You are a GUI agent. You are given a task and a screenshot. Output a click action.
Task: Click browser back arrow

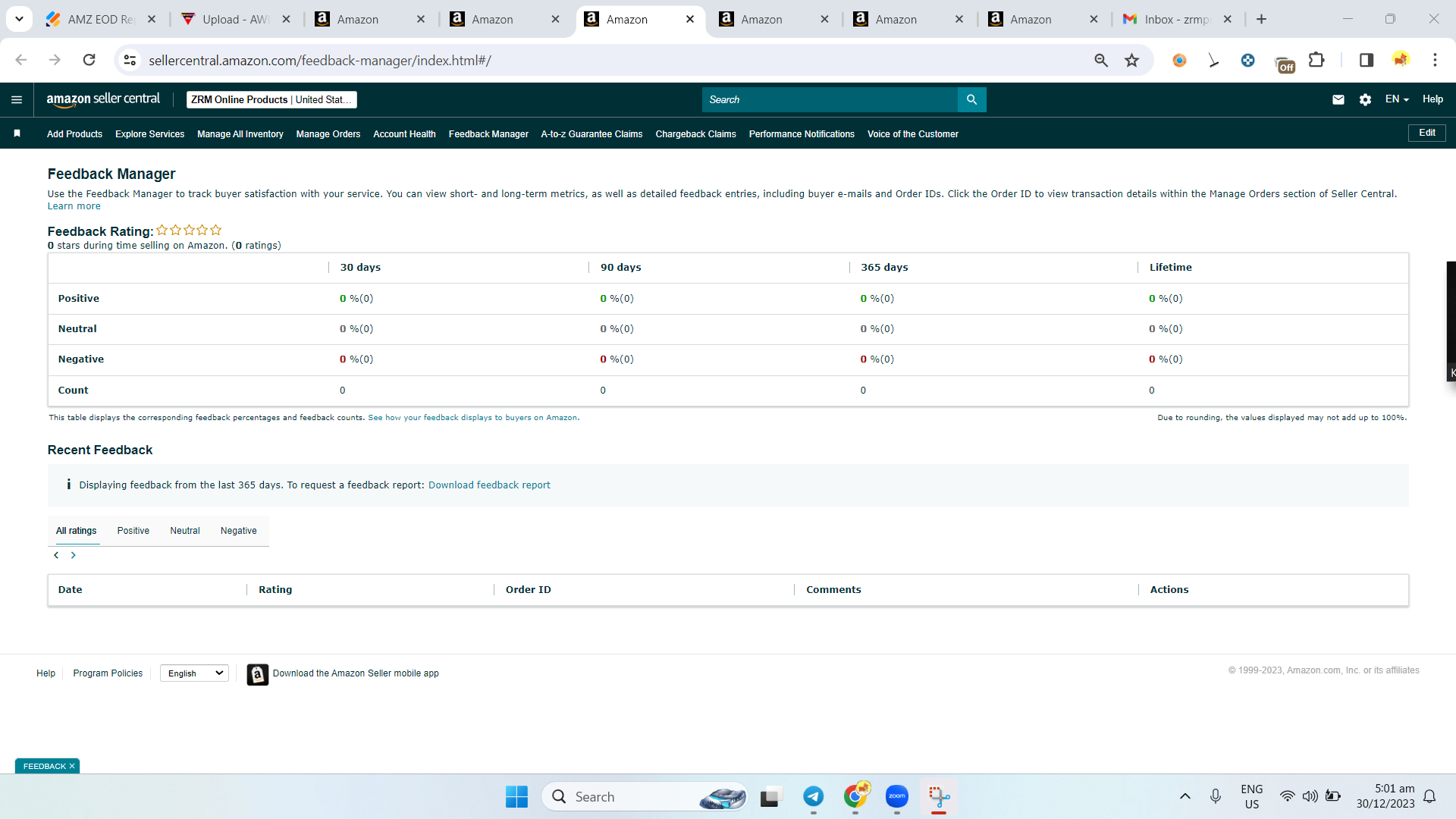(21, 60)
